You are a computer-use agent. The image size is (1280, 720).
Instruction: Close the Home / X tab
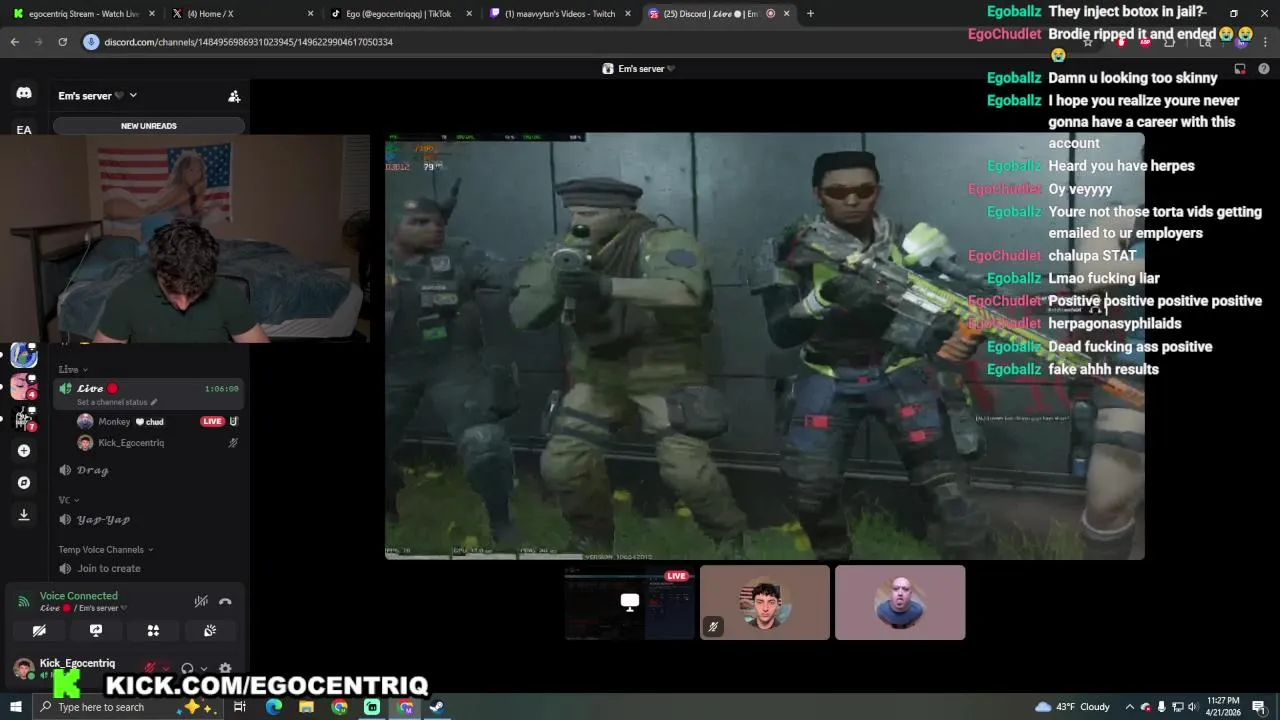310,14
